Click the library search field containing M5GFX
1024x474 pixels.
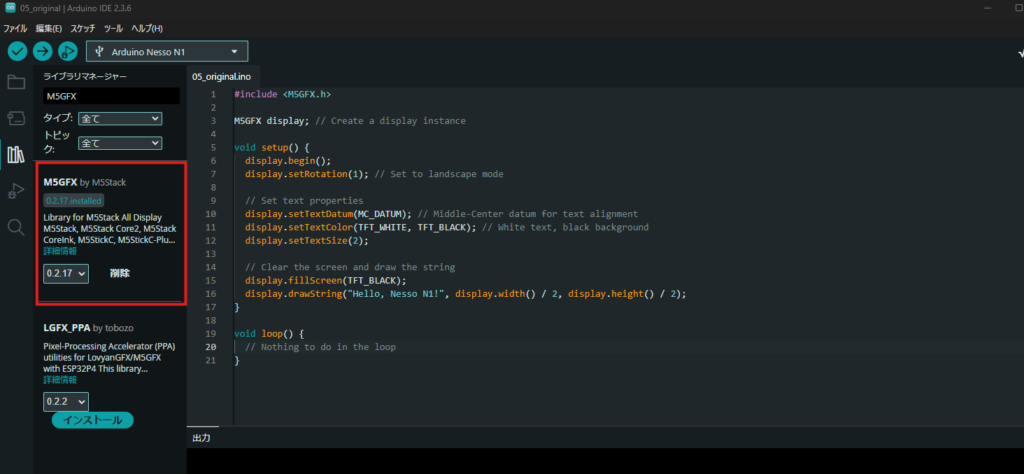pyautogui.click(x=111, y=96)
